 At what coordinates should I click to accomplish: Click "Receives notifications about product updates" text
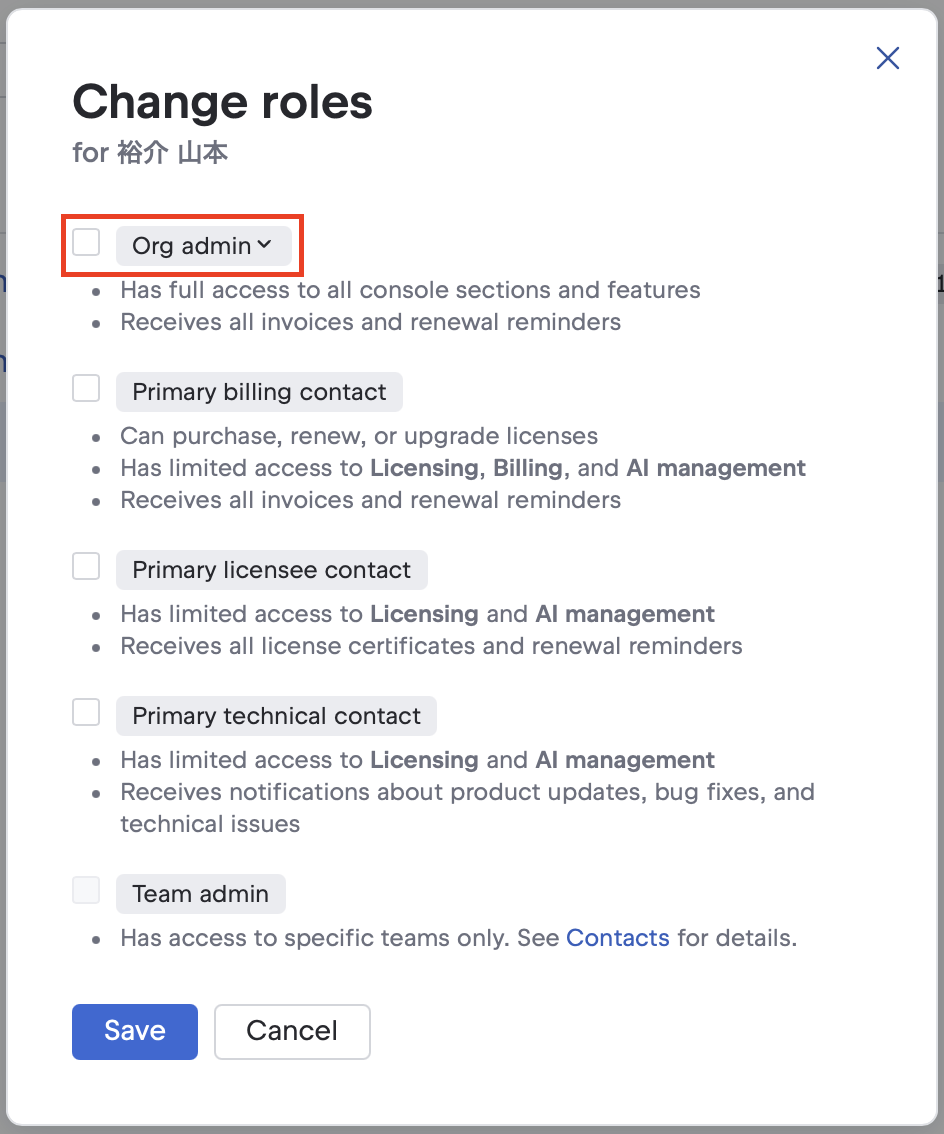tap(467, 792)
